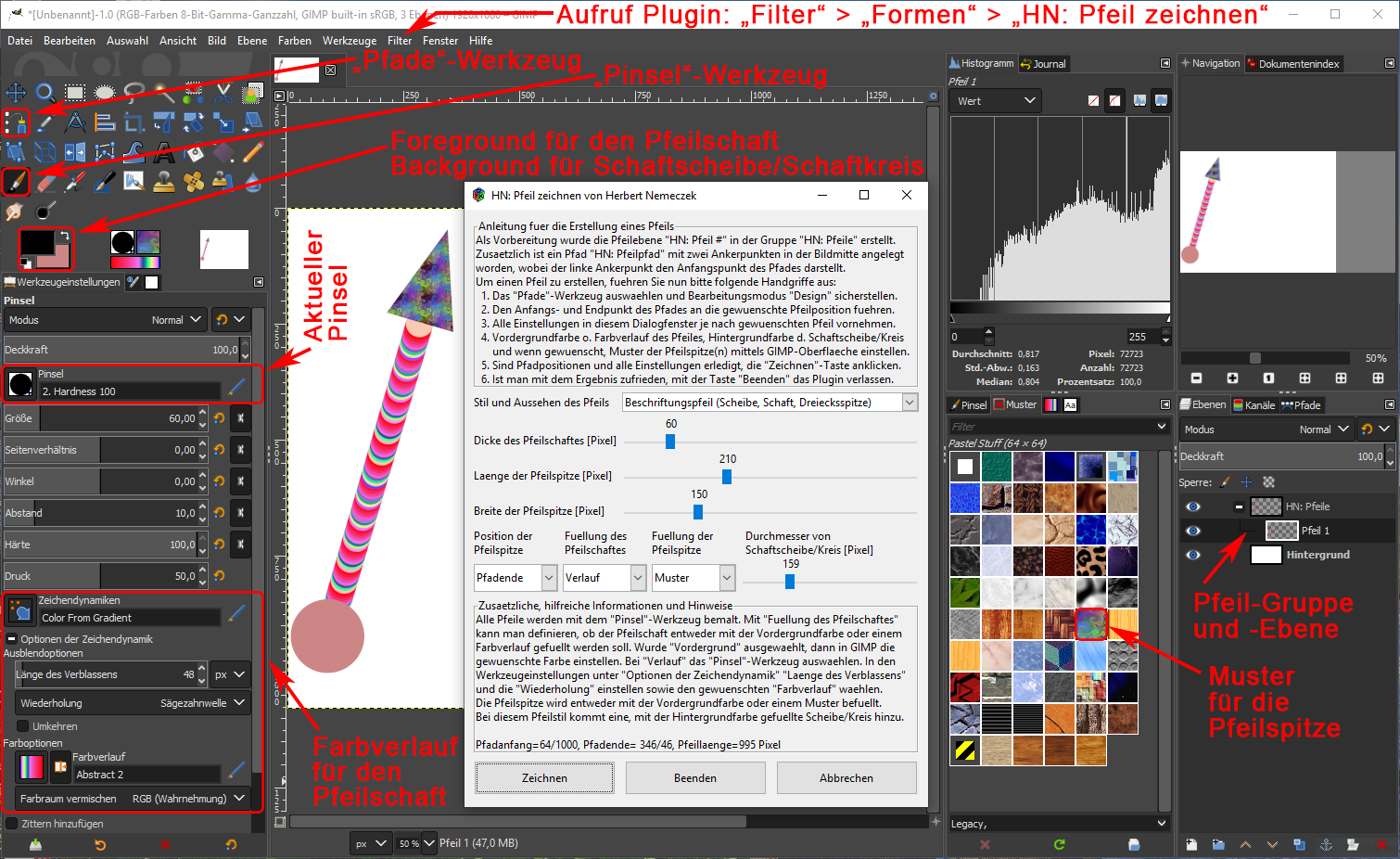Image resolution: width=1400 pixels, height=859 pixels.
Task: Open Farbraum vermischen dropdown
Action: [x=133, y=799]
